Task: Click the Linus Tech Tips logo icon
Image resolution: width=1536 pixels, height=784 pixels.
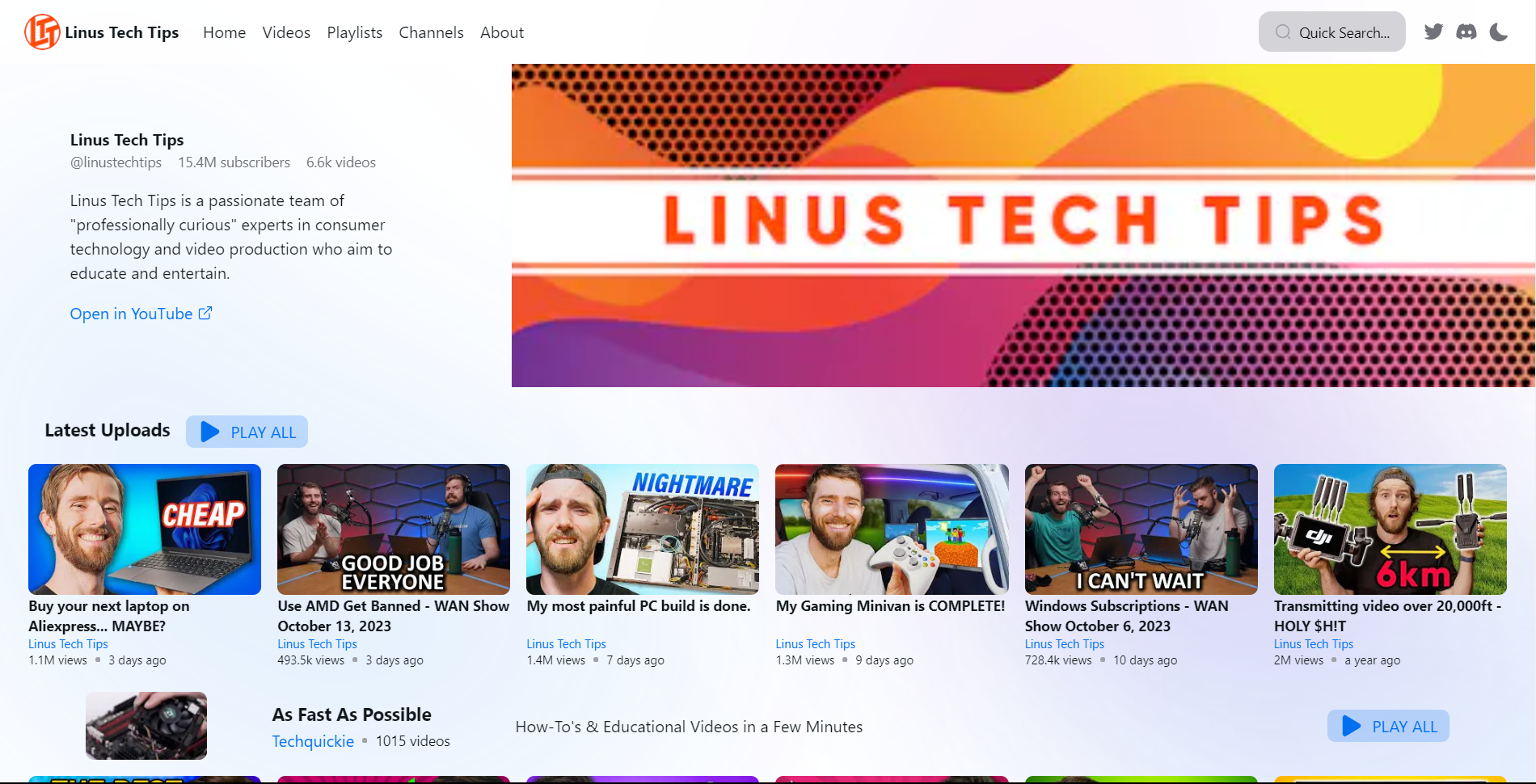Action: (x=42, y=32)
